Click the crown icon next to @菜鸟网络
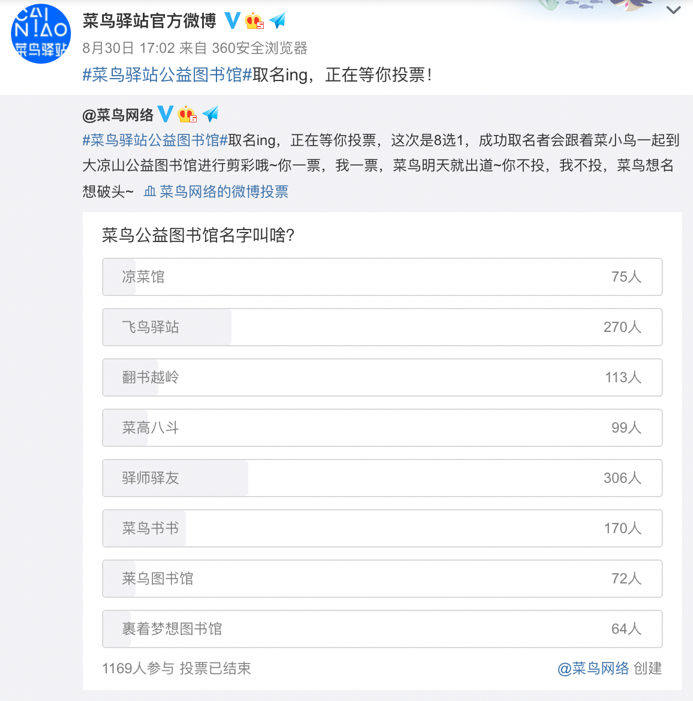693x701 pixels. [188, 114]
